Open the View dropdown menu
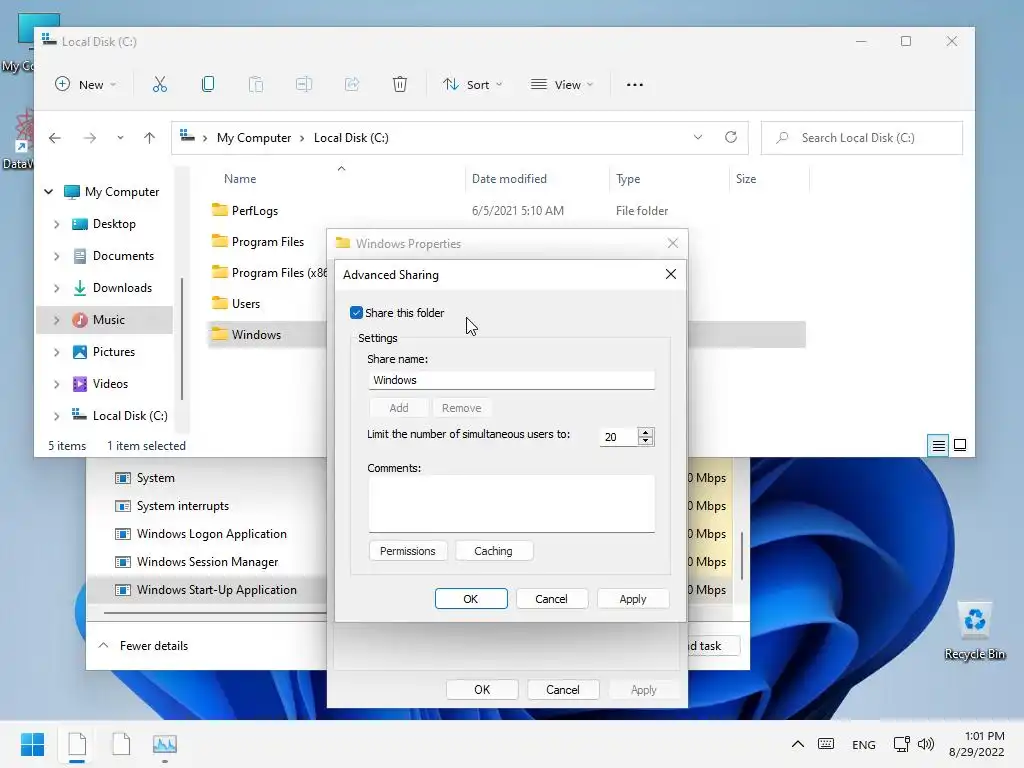The image size is (1024, 768). coord(562,84)
